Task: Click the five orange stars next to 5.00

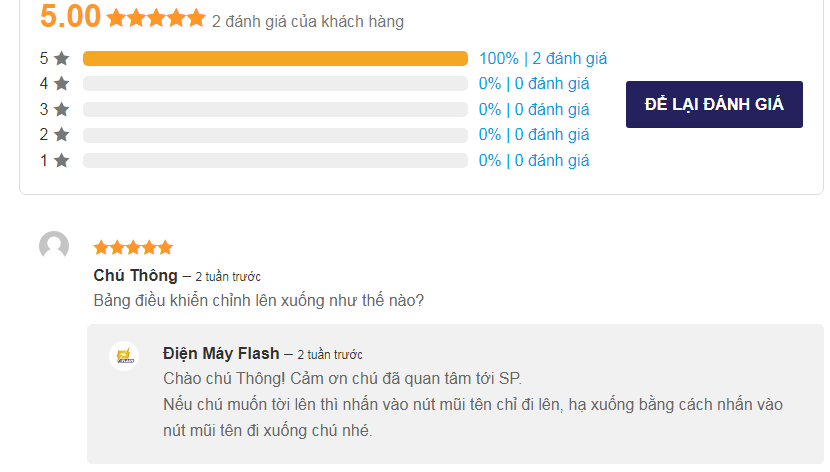Action: tap(156, 18)
